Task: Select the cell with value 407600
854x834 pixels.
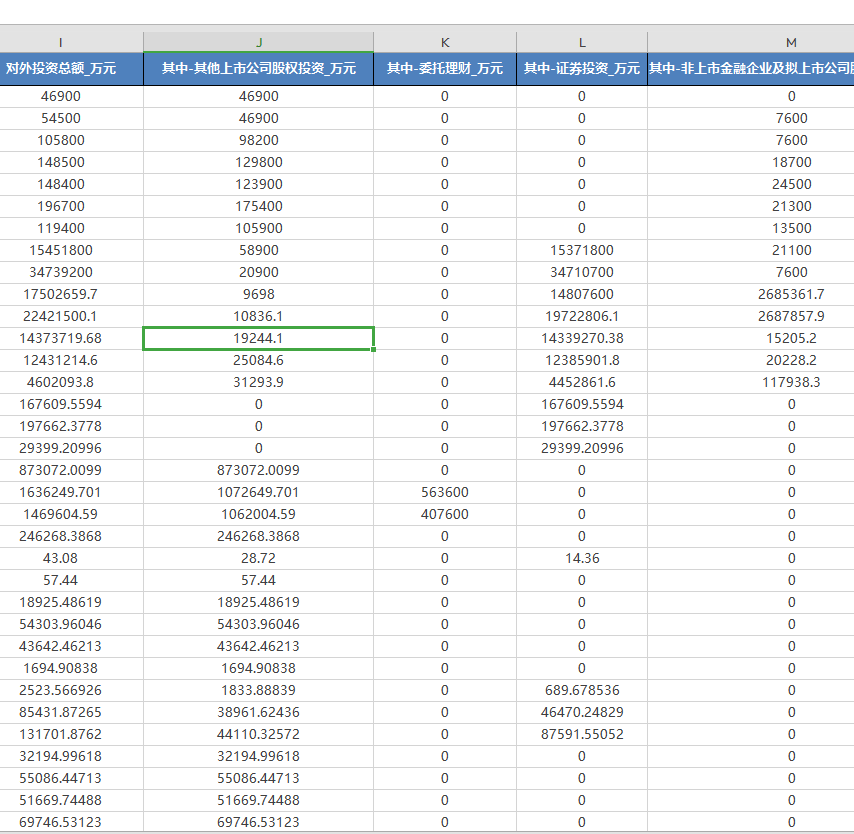Action: tap(445, 514)
